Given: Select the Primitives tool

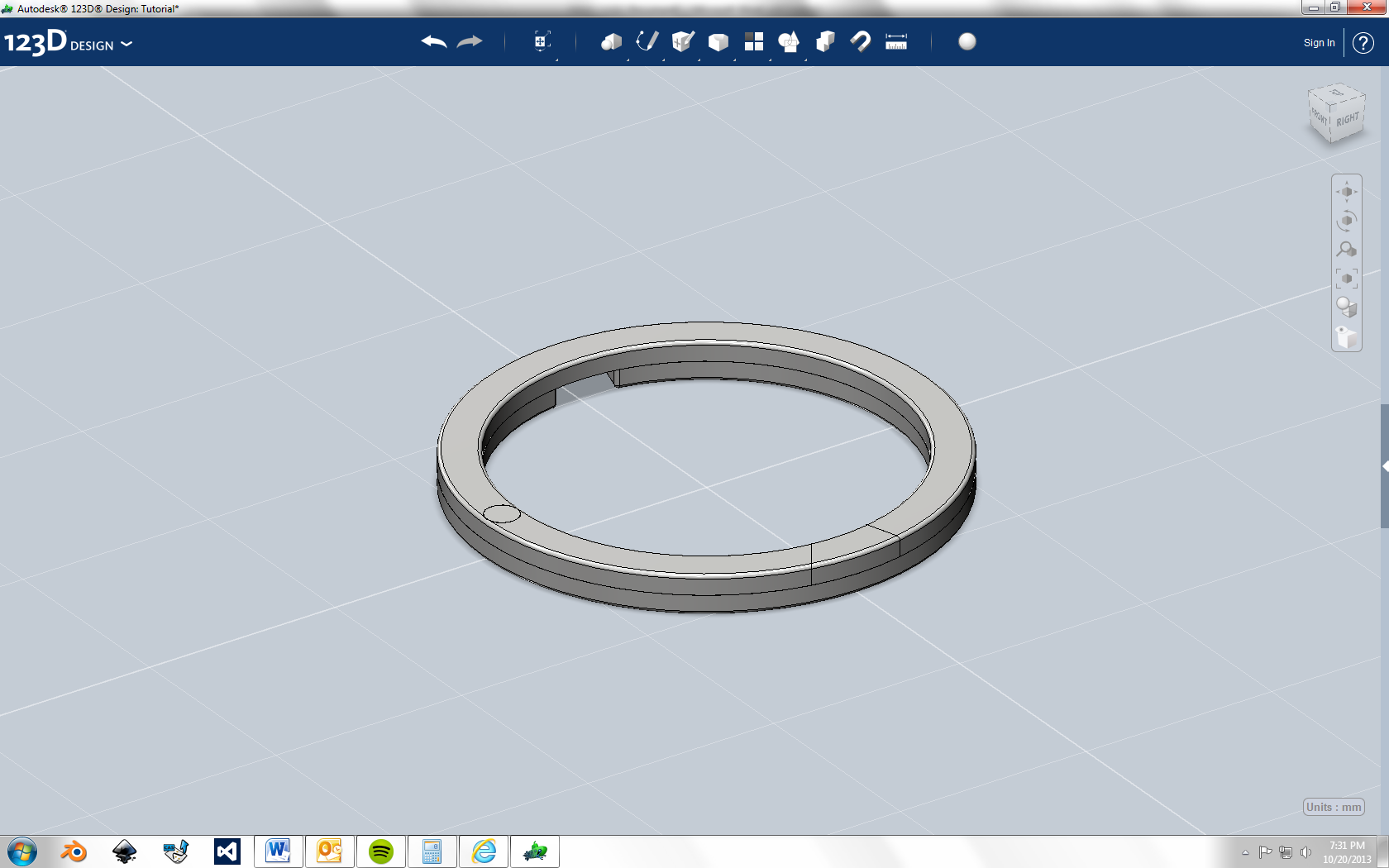Looking at the screenshot, I should tap(611, 41).
